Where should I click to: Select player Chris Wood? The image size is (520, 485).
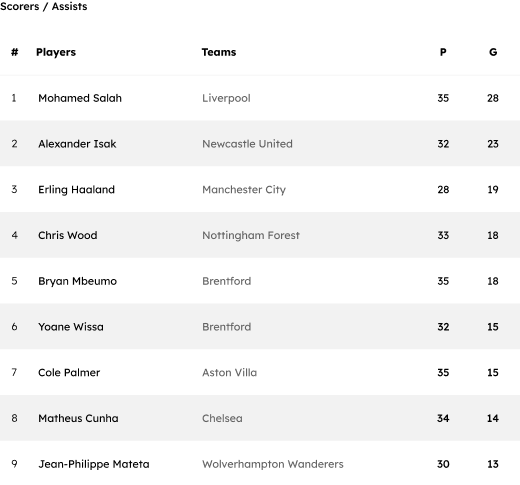[x=68, y=235]
